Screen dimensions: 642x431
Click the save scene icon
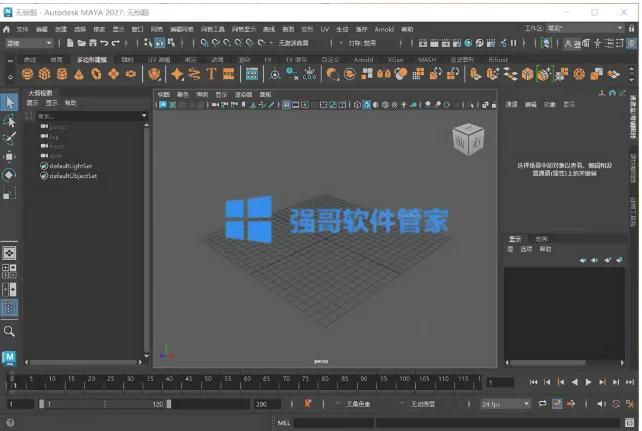93,43
